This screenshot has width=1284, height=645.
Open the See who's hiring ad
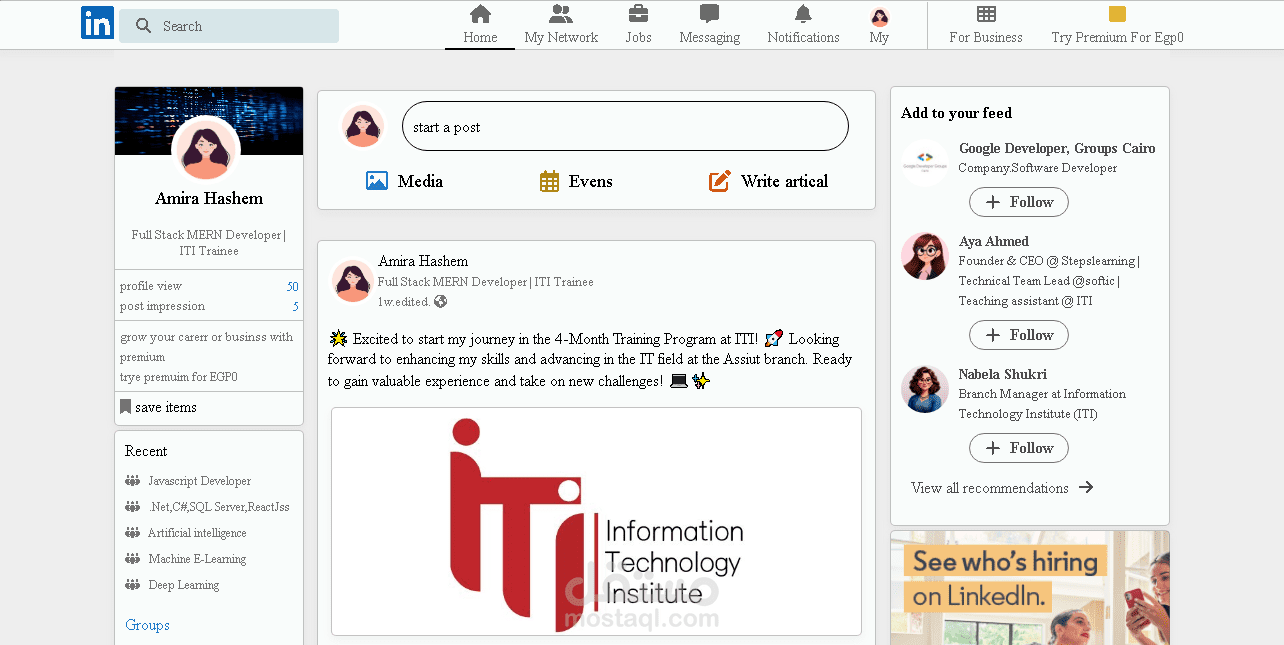coord(1029,587)
